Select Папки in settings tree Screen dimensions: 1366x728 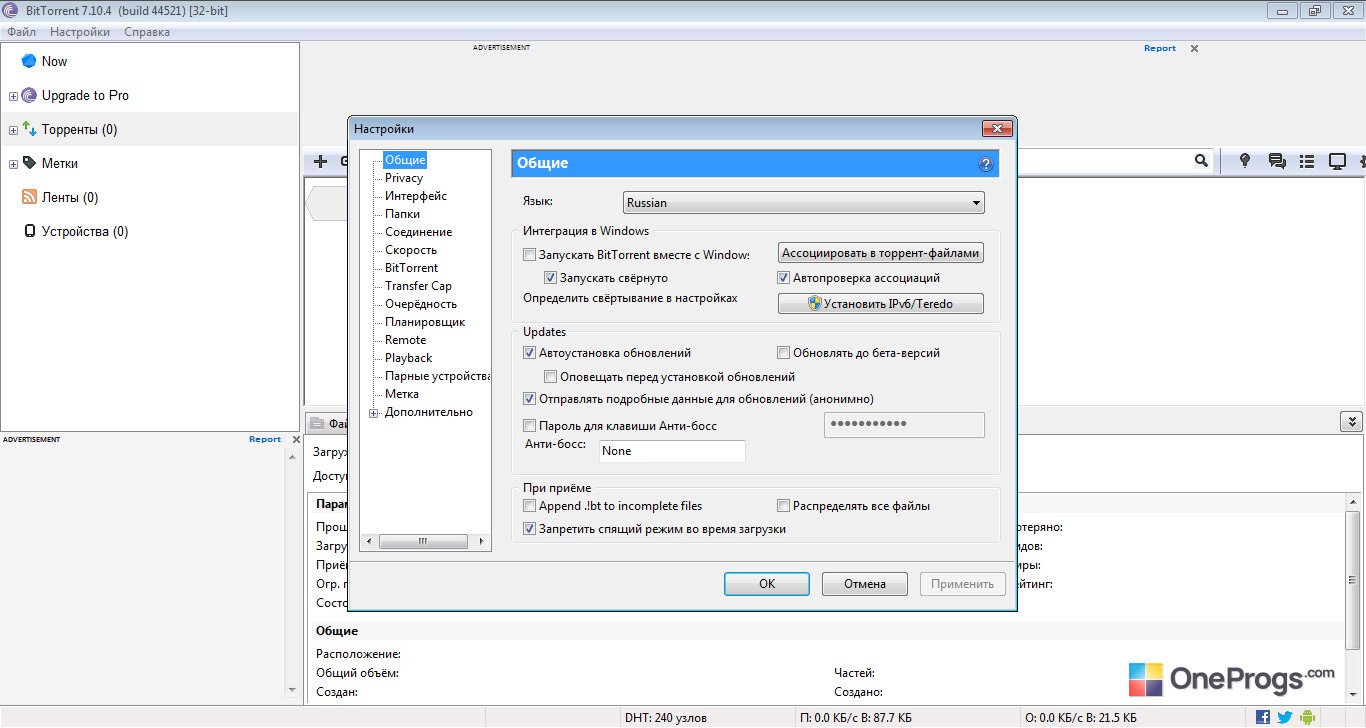[402, 214]
